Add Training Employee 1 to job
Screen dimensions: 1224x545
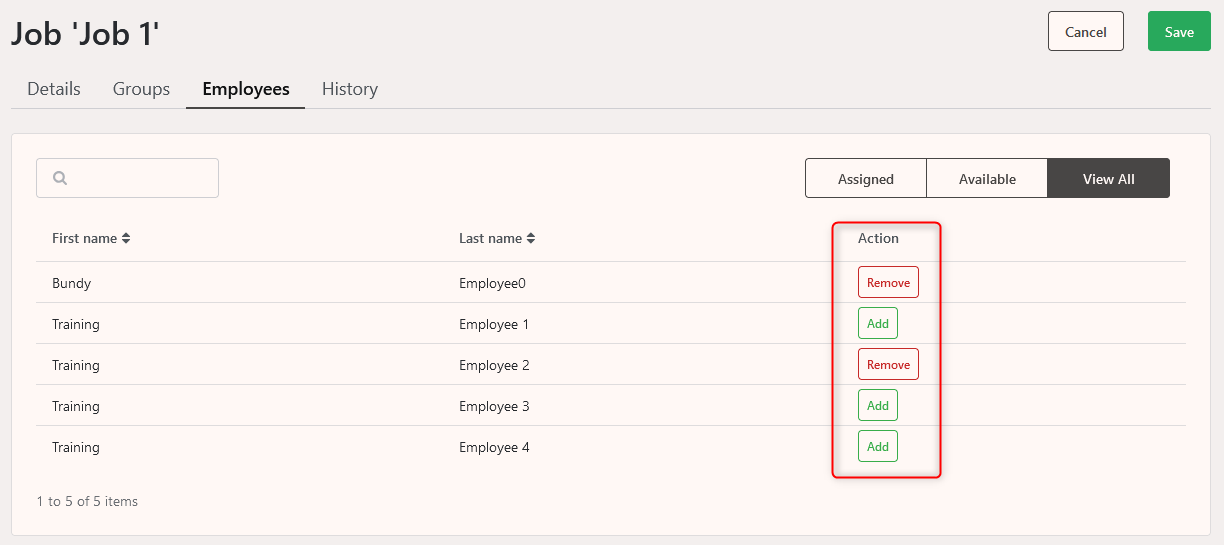pyautogui.click(x=878, y=324)
